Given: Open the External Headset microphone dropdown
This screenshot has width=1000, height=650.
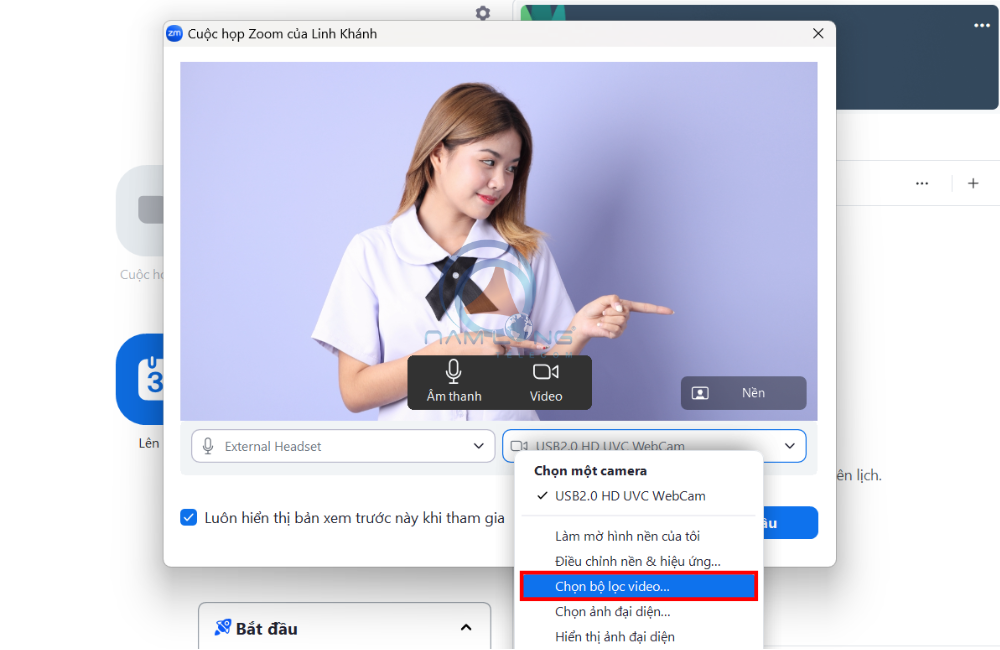Looking at the screenshot, I should pos(480,445).
